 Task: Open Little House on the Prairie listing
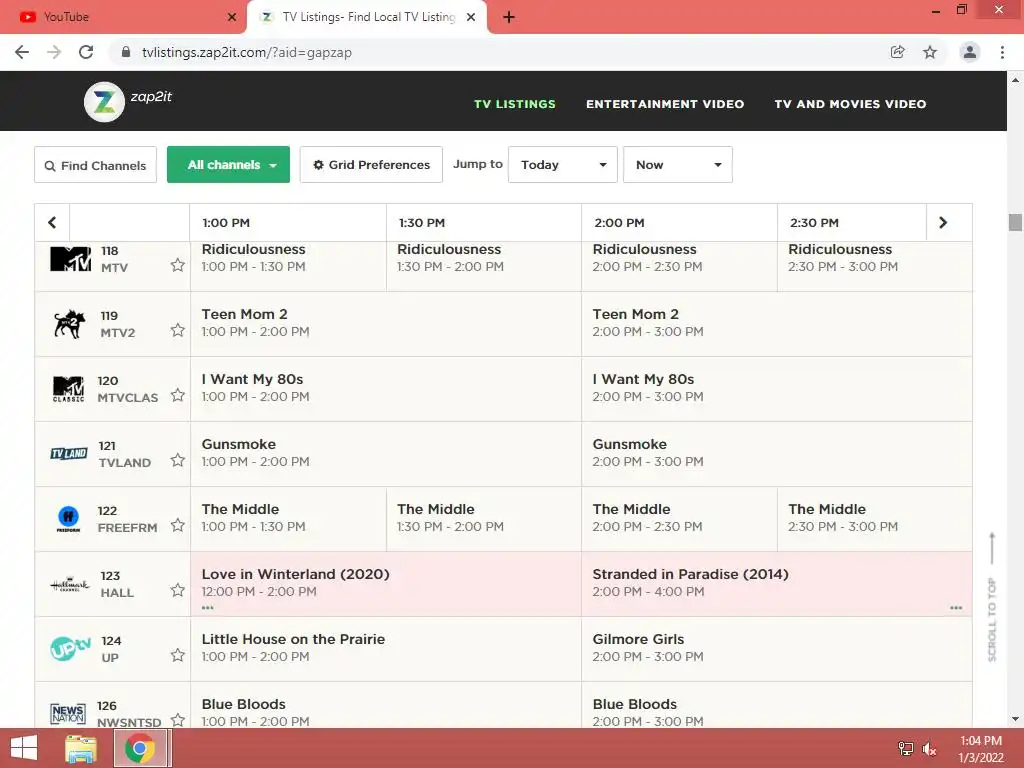tap(386, 649)
